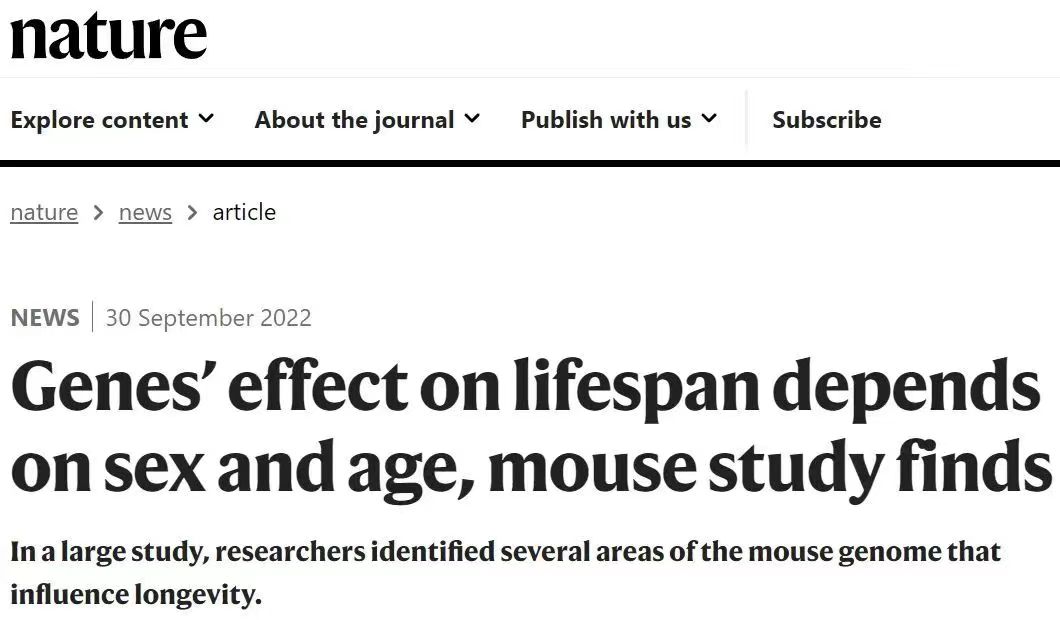The image size is (1060, 620).
Task: Open the About the journal menu label
Action: point(354,120)
